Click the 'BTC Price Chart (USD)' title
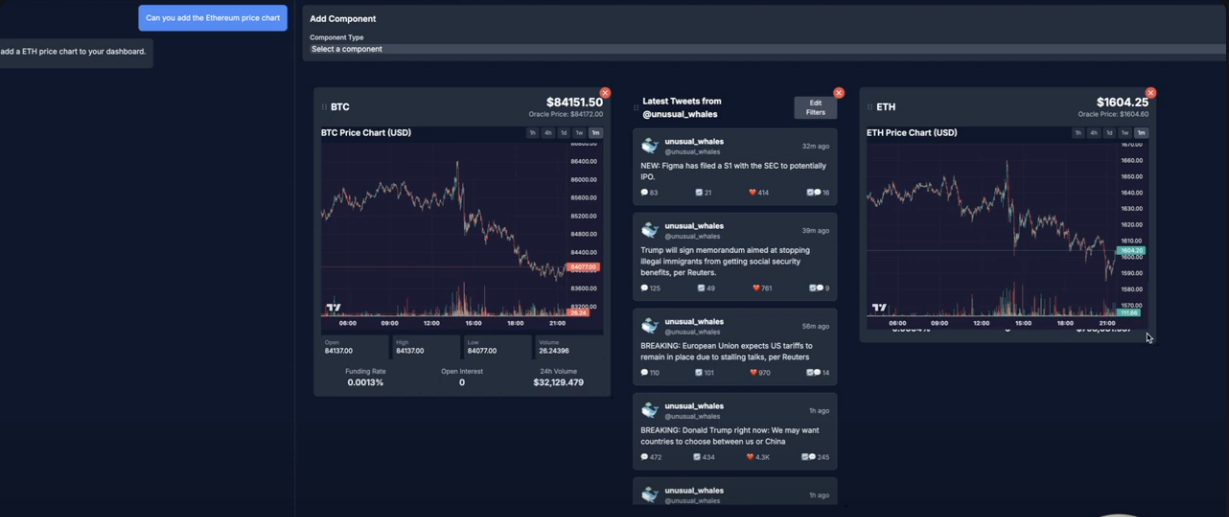Screen dimensions: 1229x517 [x=366, y=132]
